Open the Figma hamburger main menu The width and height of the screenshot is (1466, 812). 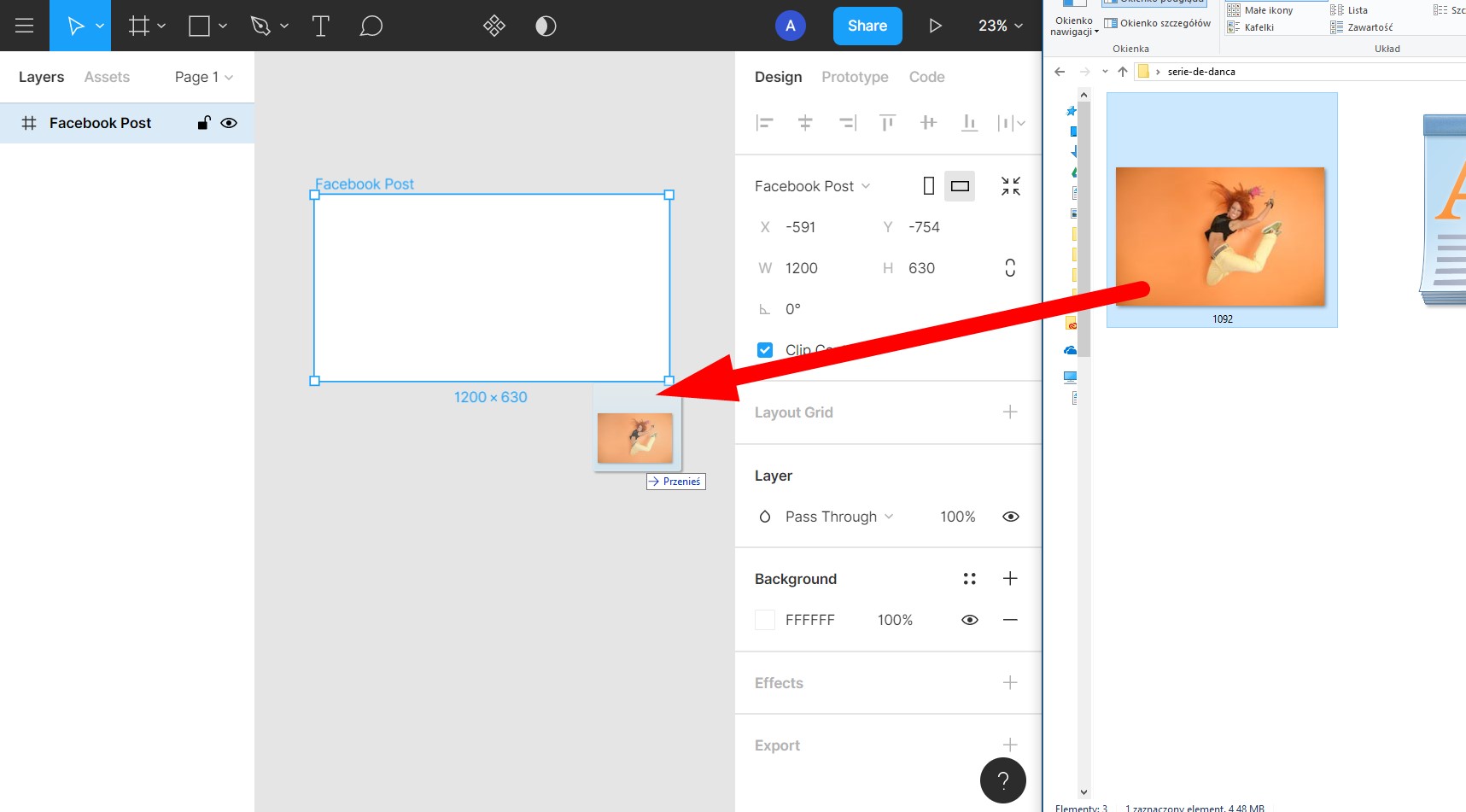(x=25, y=26)
